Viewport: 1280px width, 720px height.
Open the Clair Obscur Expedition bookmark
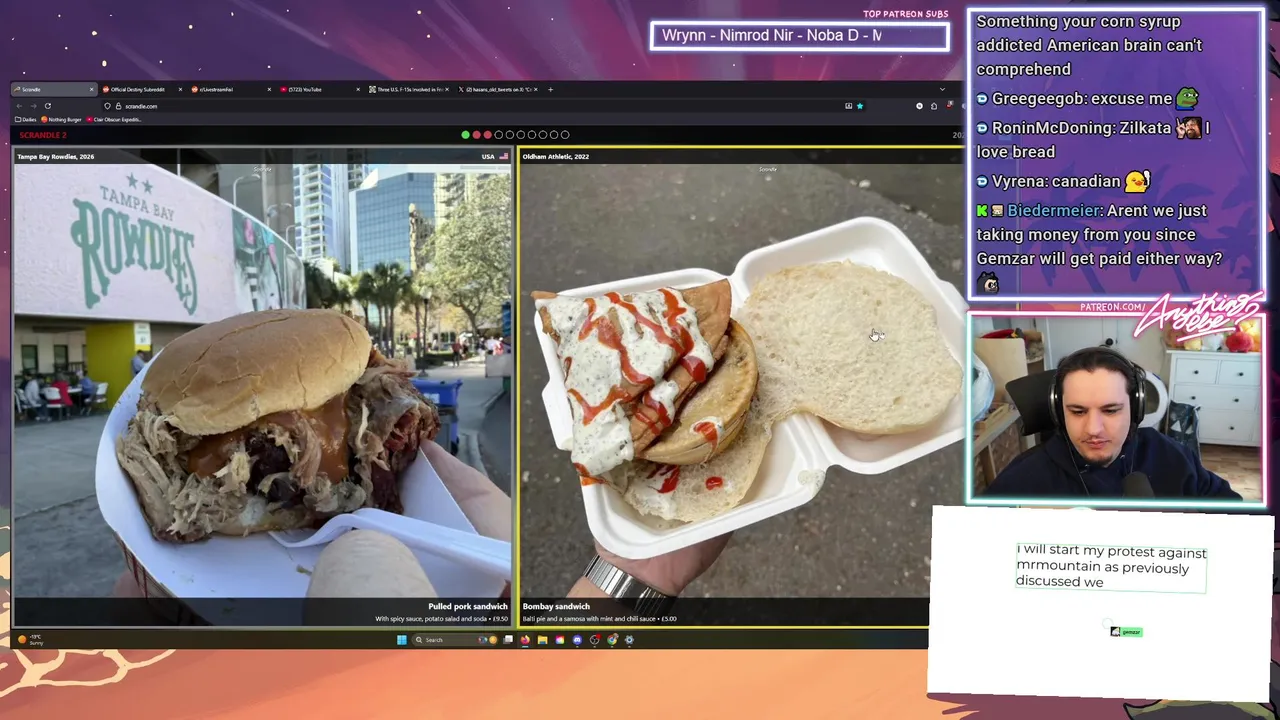click(x=114, y=119)
